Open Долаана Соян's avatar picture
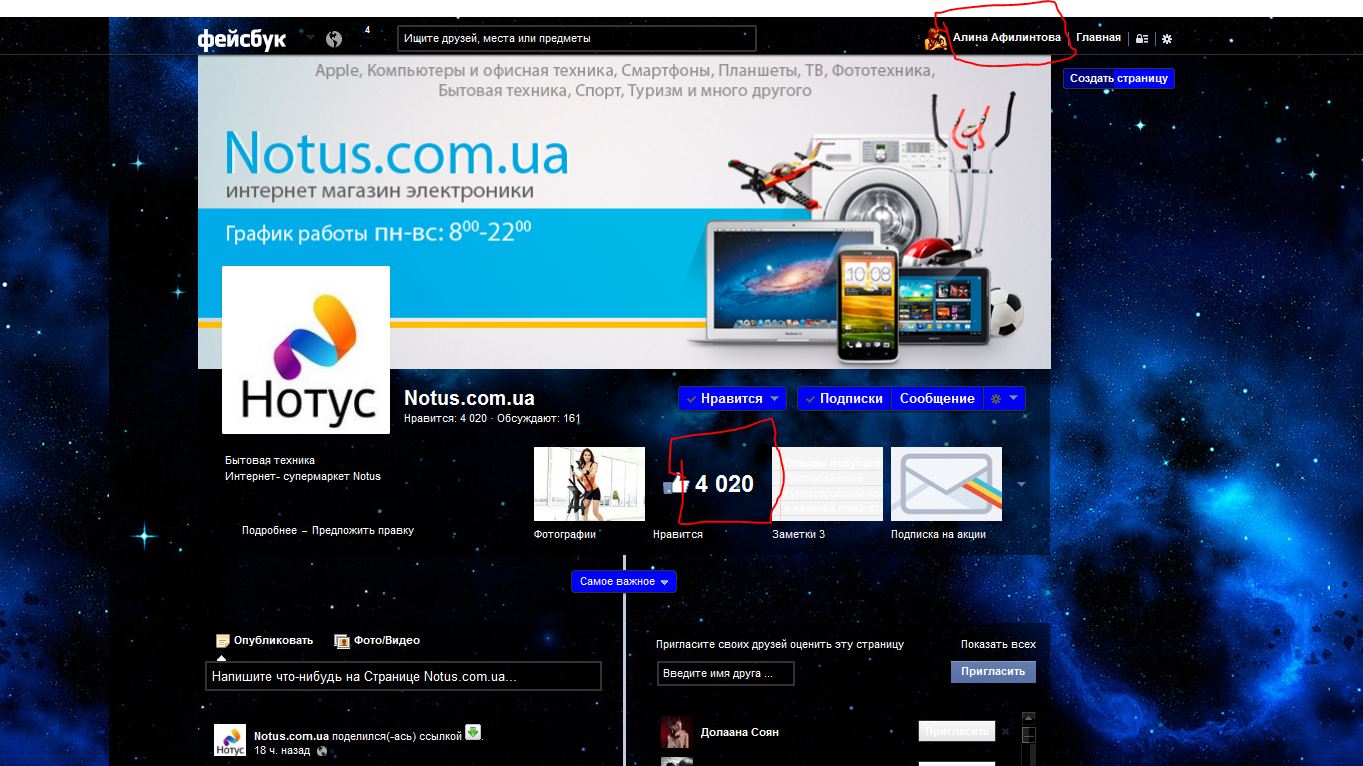Viewport: 1363px width, 766px height. pos(677,732)
